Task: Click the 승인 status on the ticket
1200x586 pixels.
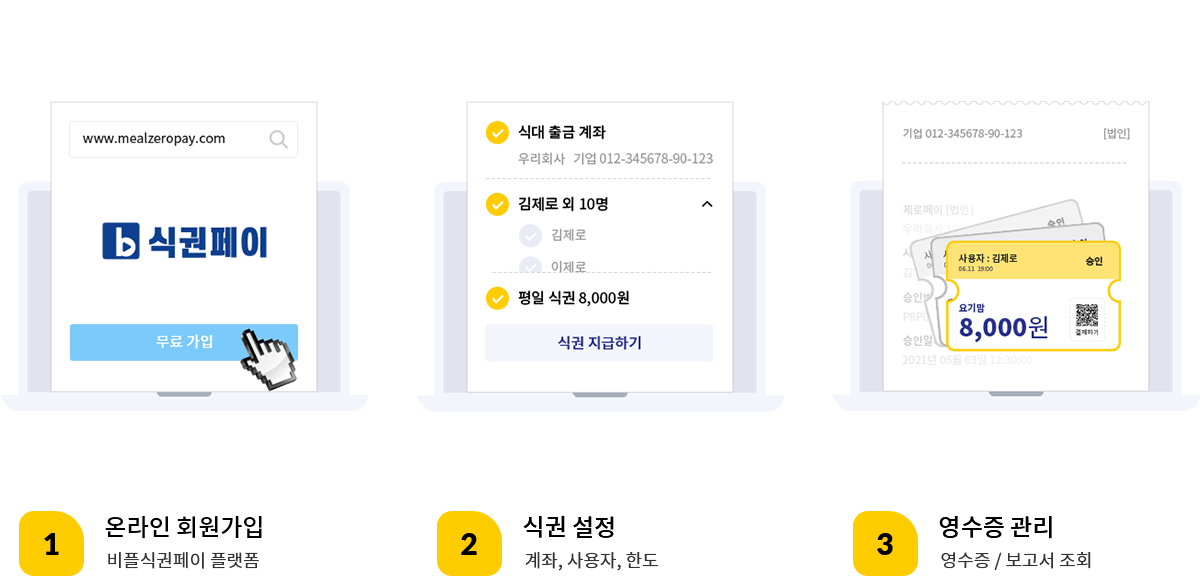Action: tap(1094, 261)
